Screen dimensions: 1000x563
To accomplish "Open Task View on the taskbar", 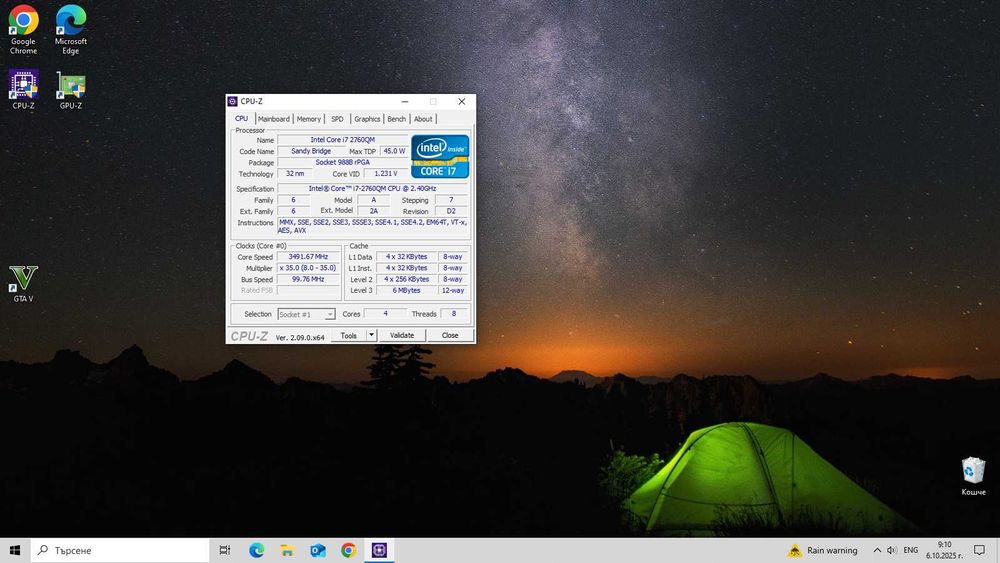I will pos(224,550).
